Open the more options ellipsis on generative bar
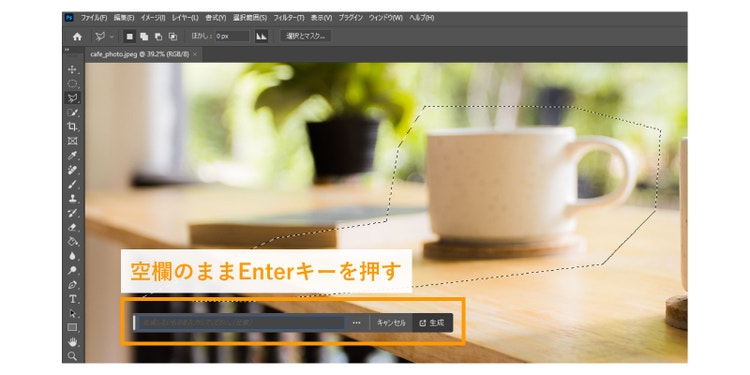Image resolution: width=750 pixels, height=375 pixels. pyautogui.click(x=356, y=323)
